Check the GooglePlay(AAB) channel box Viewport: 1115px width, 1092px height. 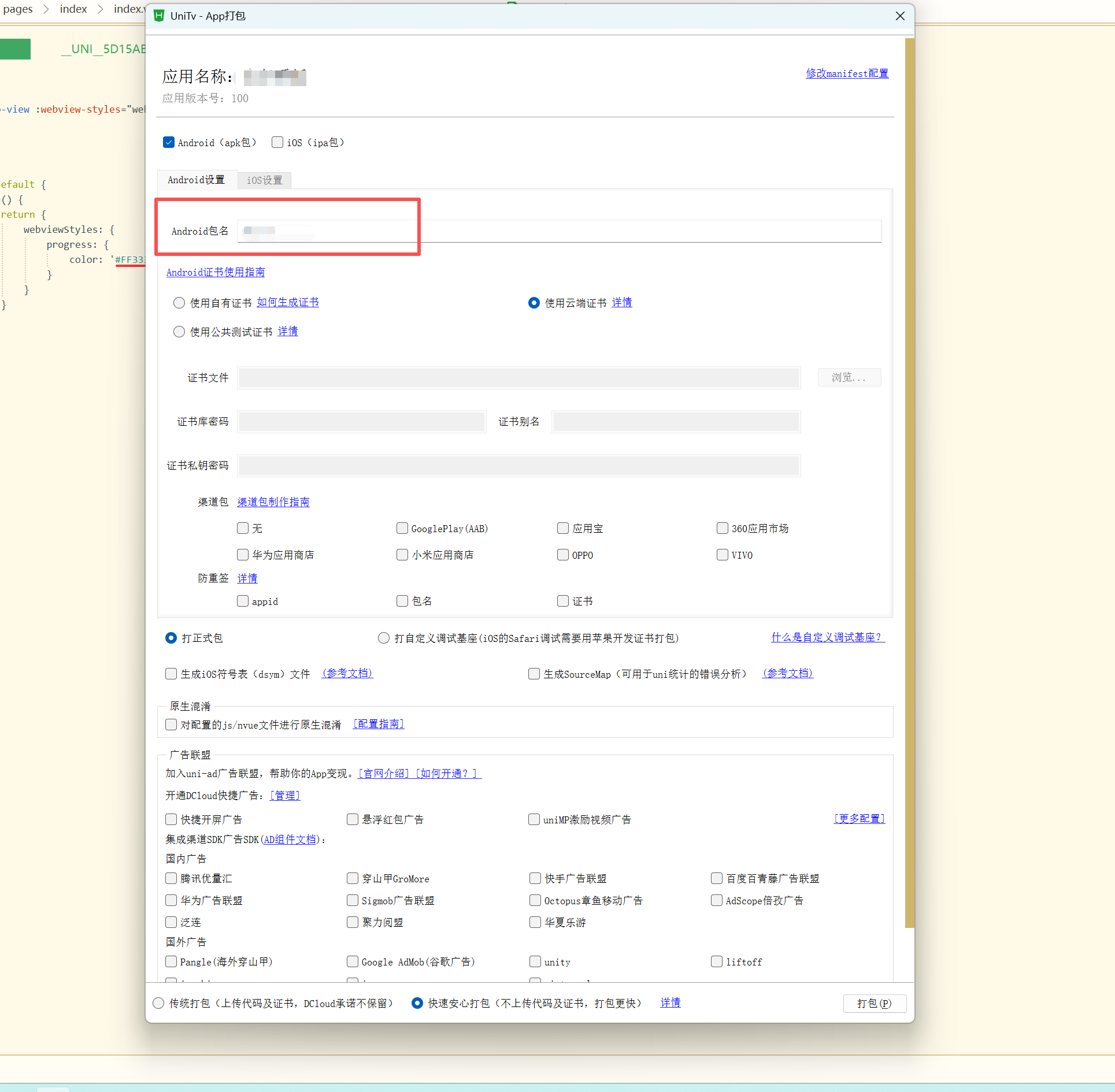click(402, 528)
